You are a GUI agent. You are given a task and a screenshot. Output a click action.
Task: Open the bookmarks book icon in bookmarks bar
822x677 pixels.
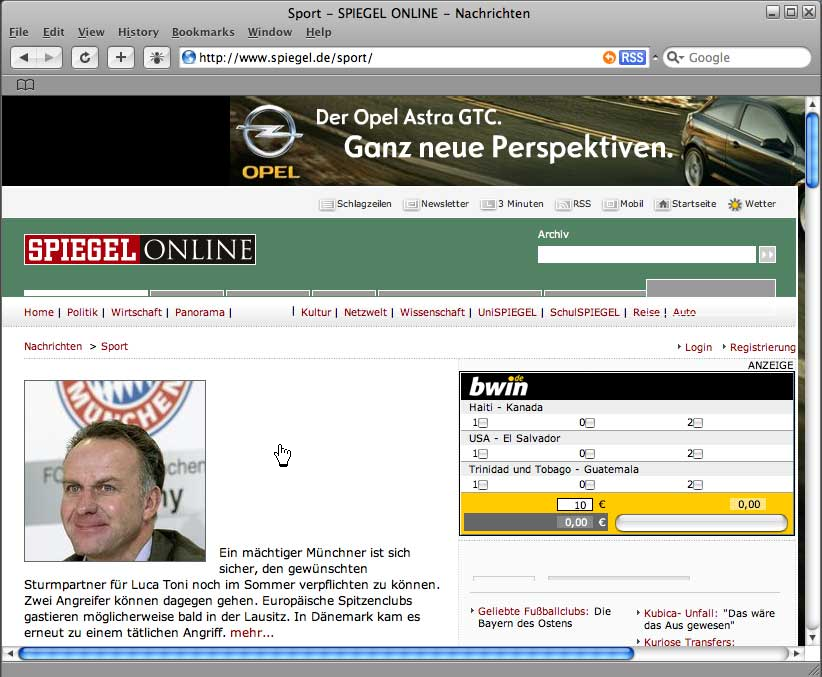tap(26, 84)
